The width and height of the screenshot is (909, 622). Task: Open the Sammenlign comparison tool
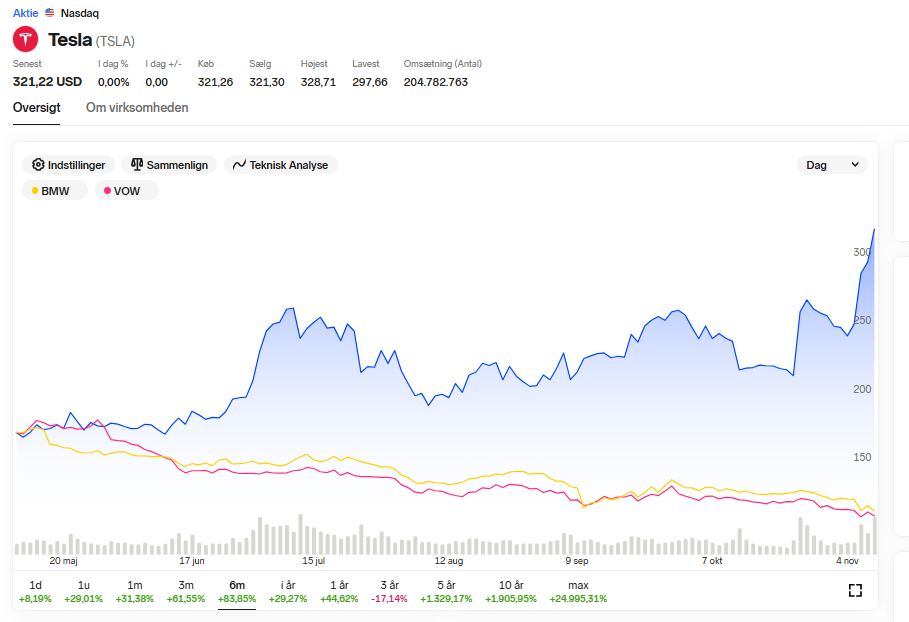169,165
